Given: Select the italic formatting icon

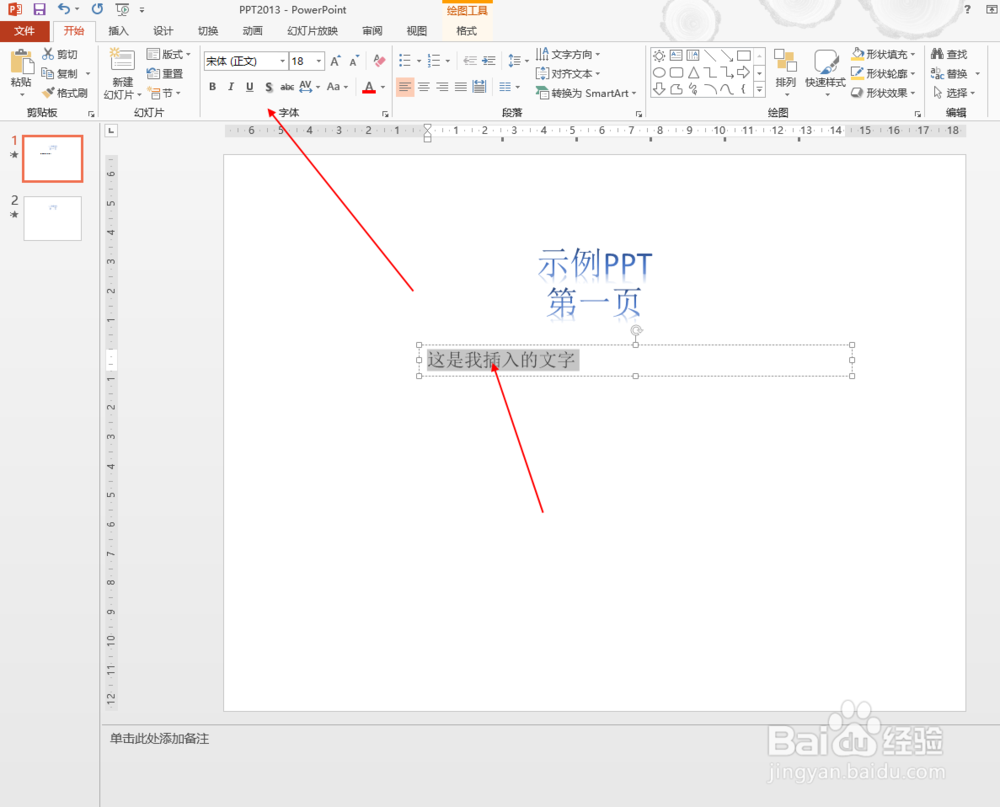Looking at the screenshot, I should tap(230, 87).
